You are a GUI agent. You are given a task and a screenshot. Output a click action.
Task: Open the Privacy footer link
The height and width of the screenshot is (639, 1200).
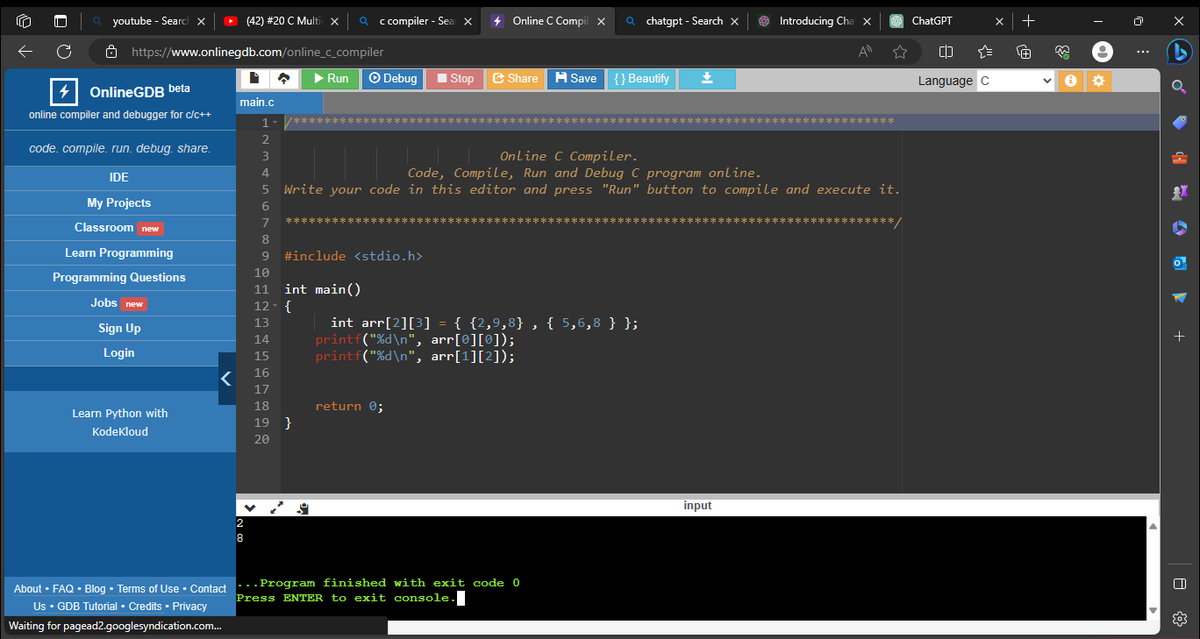tap(189, 606)
